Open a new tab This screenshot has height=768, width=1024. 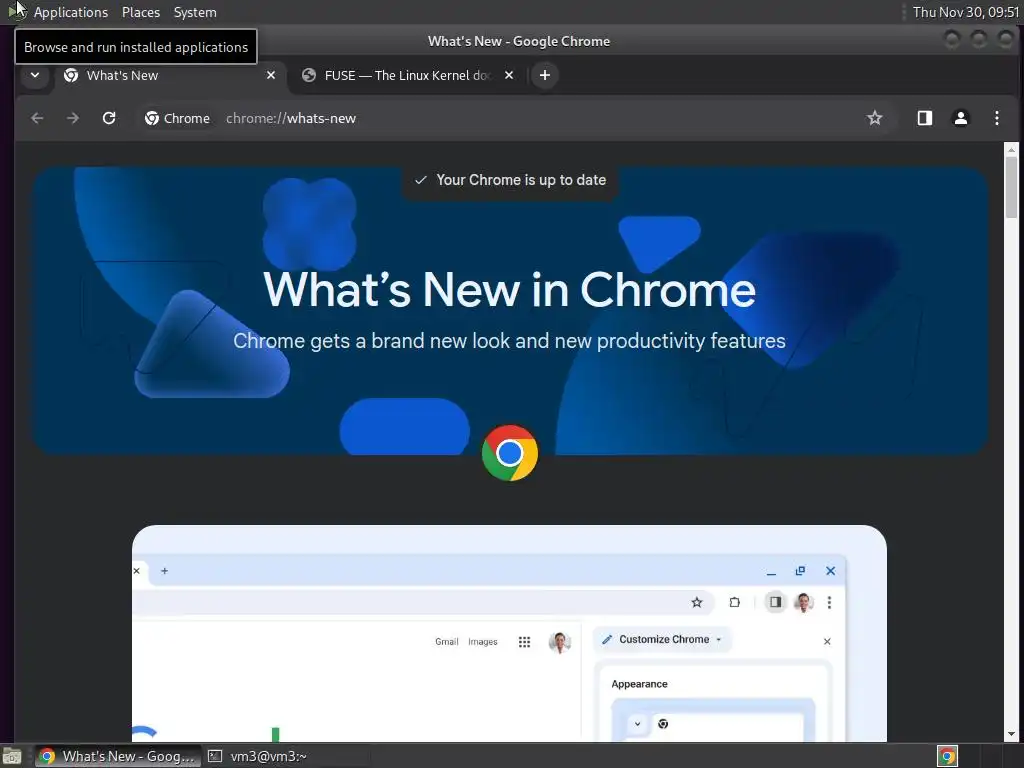(x=545, y=75)
